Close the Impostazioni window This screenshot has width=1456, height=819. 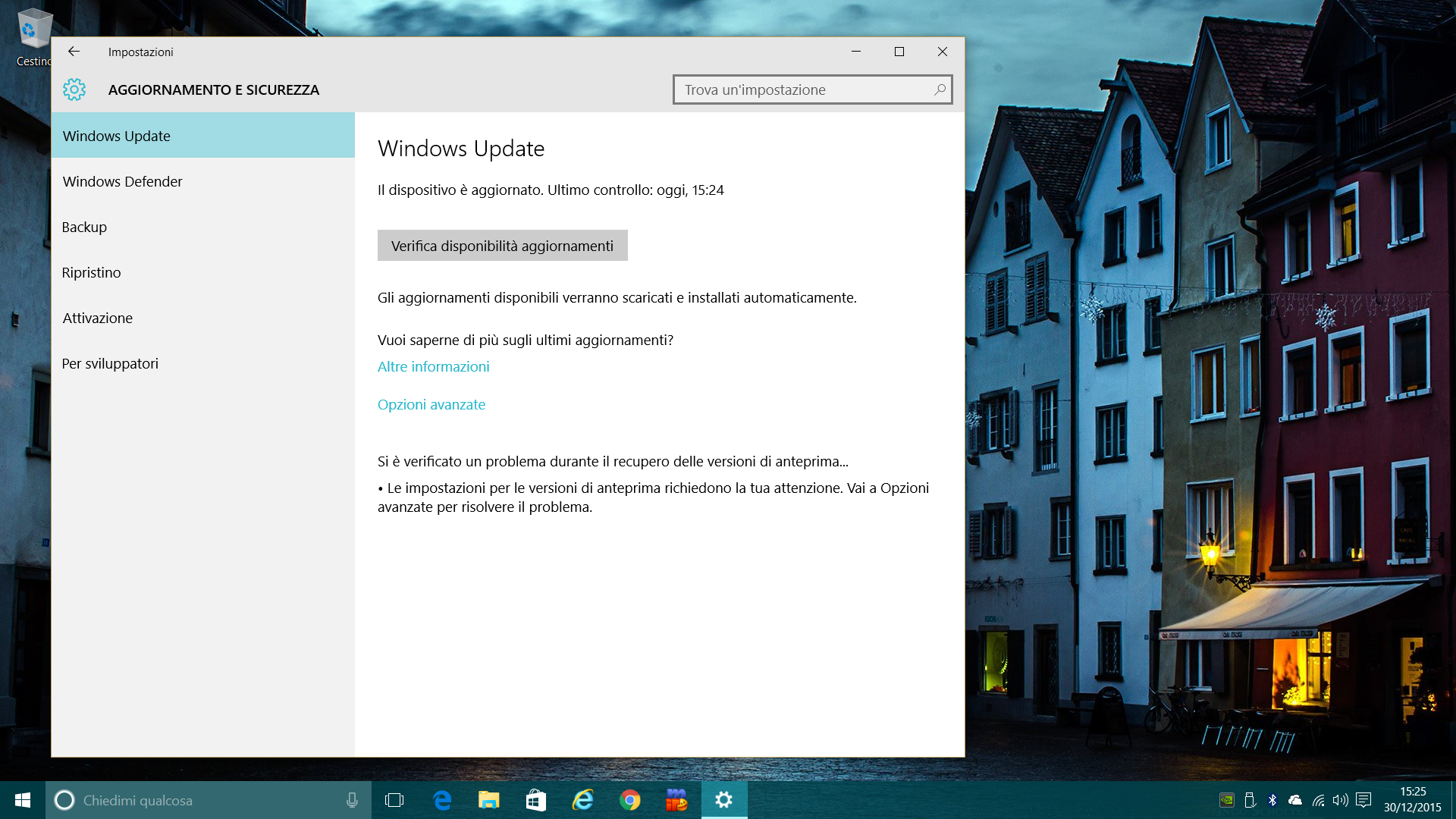click(x=943, y=52)
